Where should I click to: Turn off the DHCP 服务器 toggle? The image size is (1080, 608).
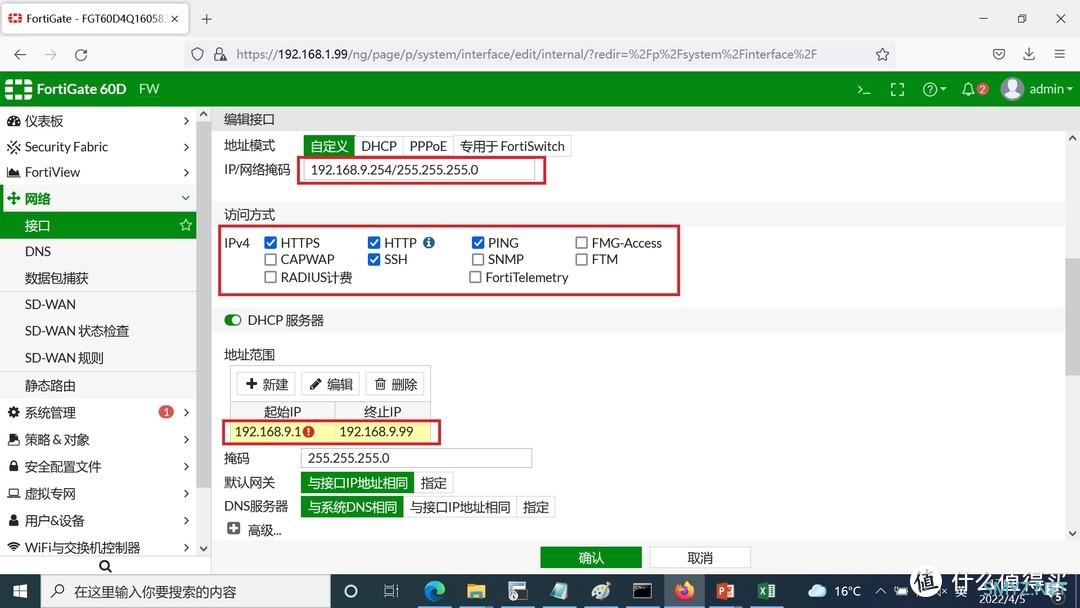click(x=233, y=320)
